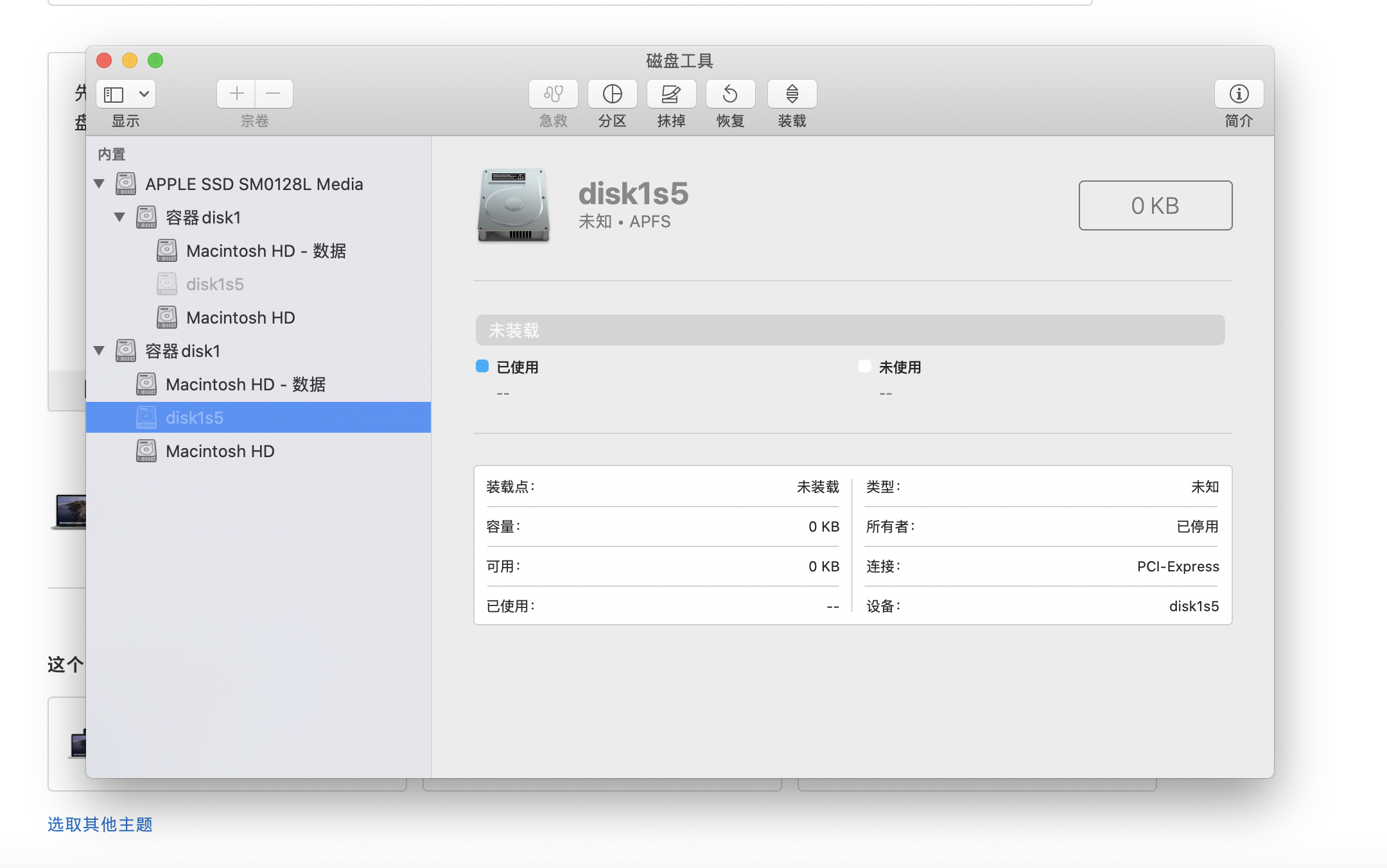
Task: Select the first Macintosh HD - 数据 volume
Action: pyautogui.click(x=266, y=251)
